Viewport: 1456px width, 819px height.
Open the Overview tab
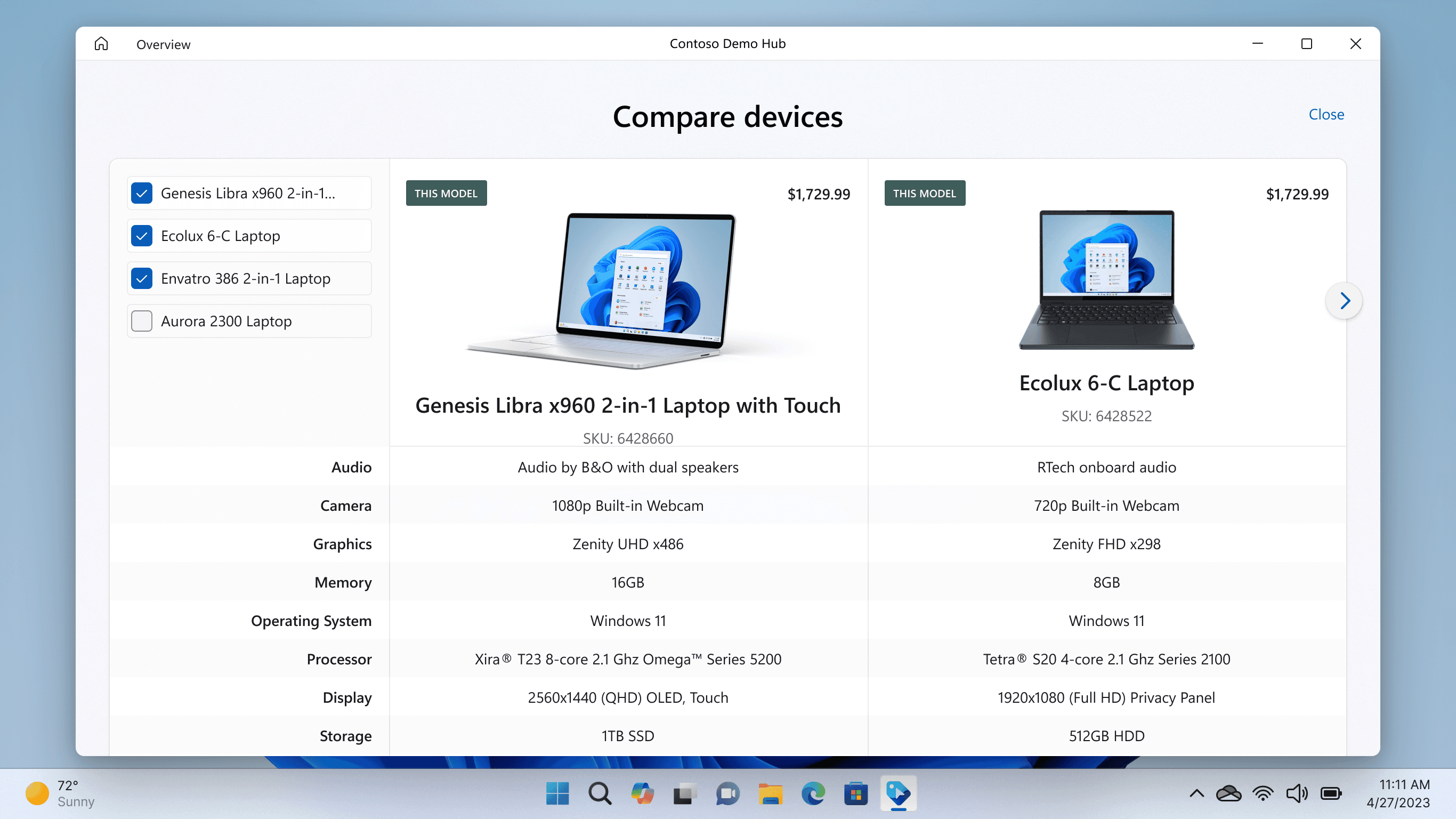(x=163, y=44)
